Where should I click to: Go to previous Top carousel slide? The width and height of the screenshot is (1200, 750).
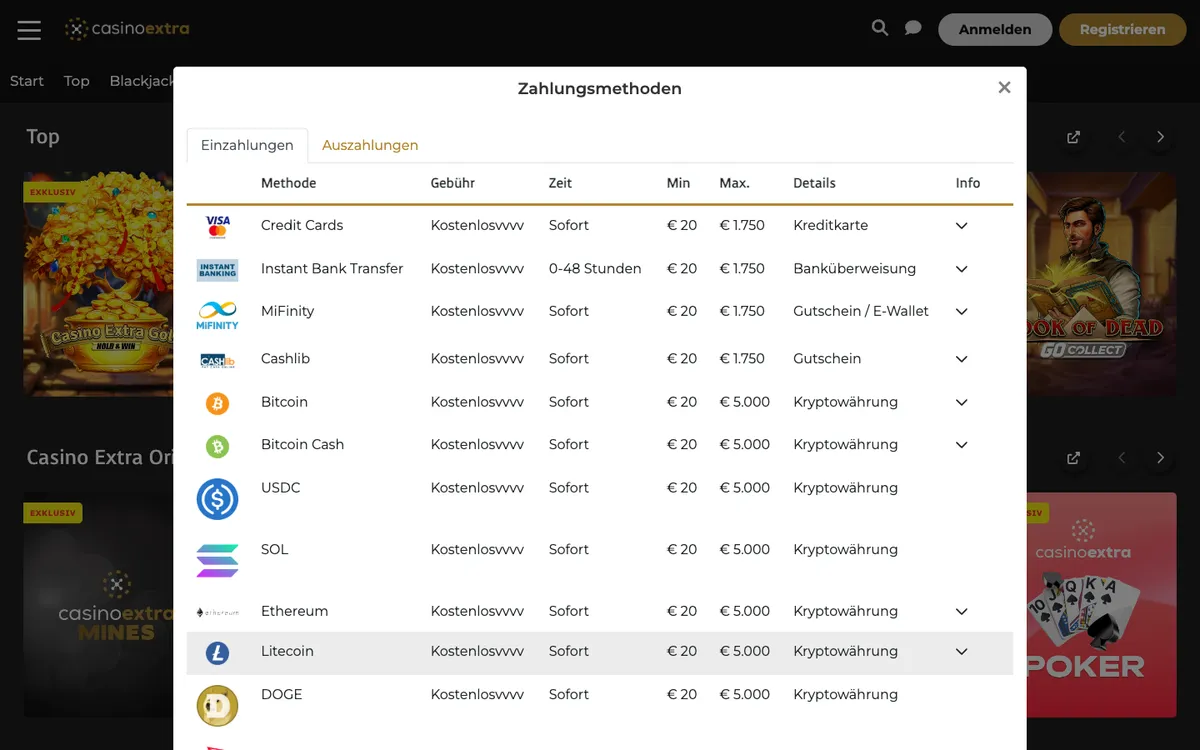click(x=1122, y=137)
